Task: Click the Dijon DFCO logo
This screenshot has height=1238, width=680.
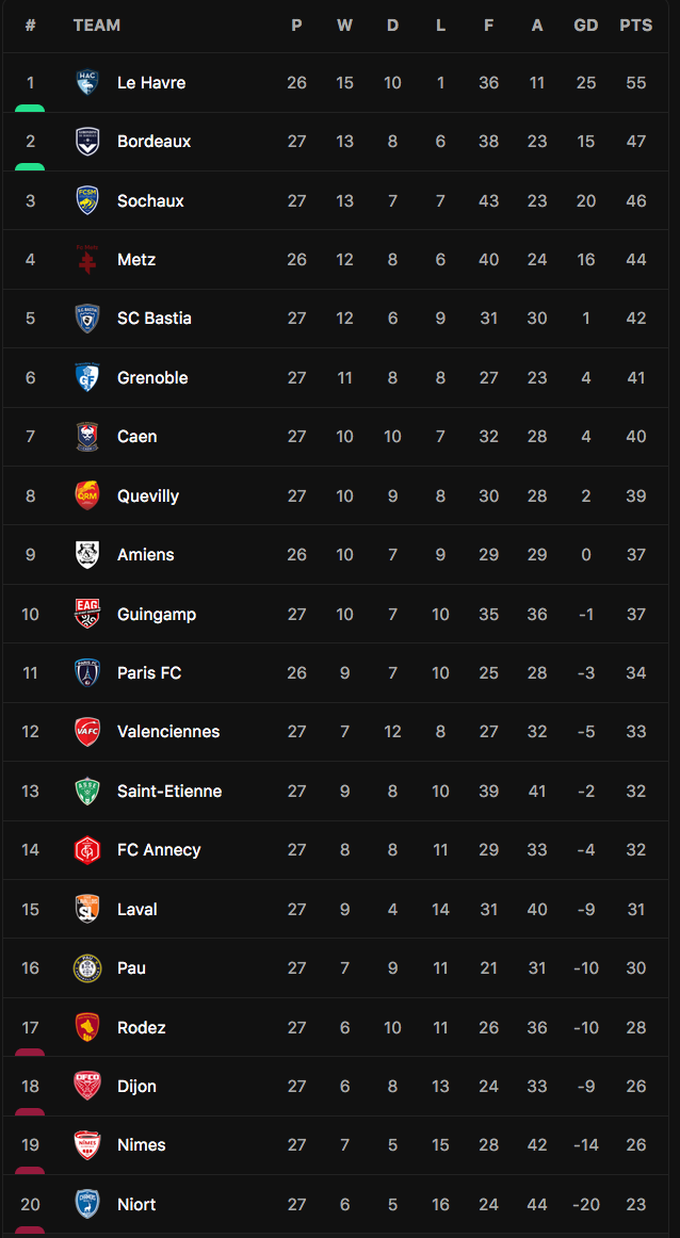Action: (x=87, y=1086)
